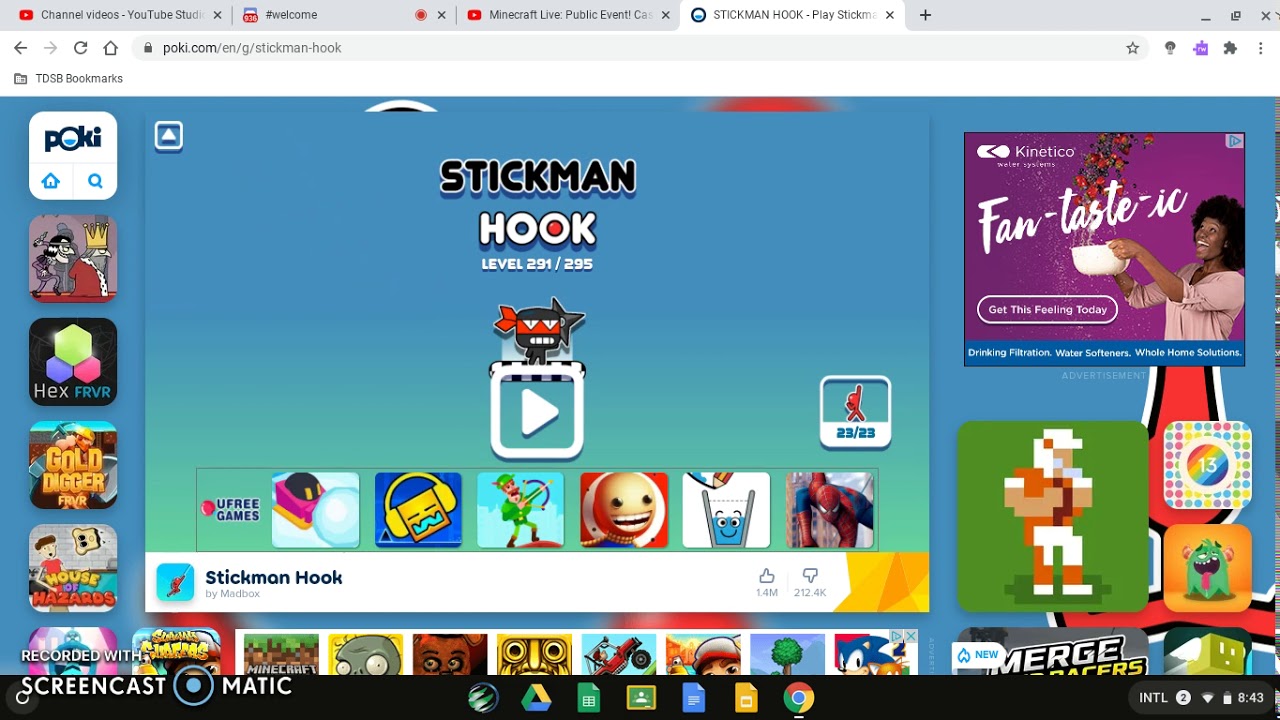Open a new browser tab

coord(925,15)
